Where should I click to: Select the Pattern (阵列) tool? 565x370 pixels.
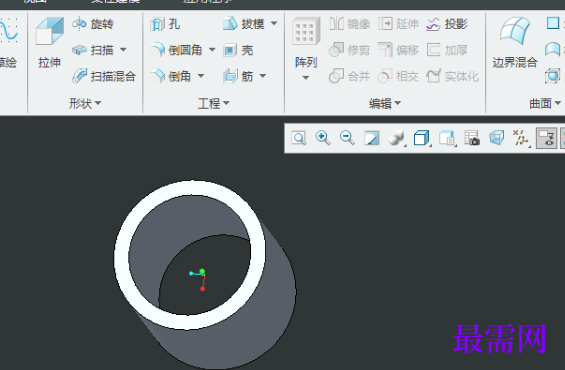(x=306, y=43)
